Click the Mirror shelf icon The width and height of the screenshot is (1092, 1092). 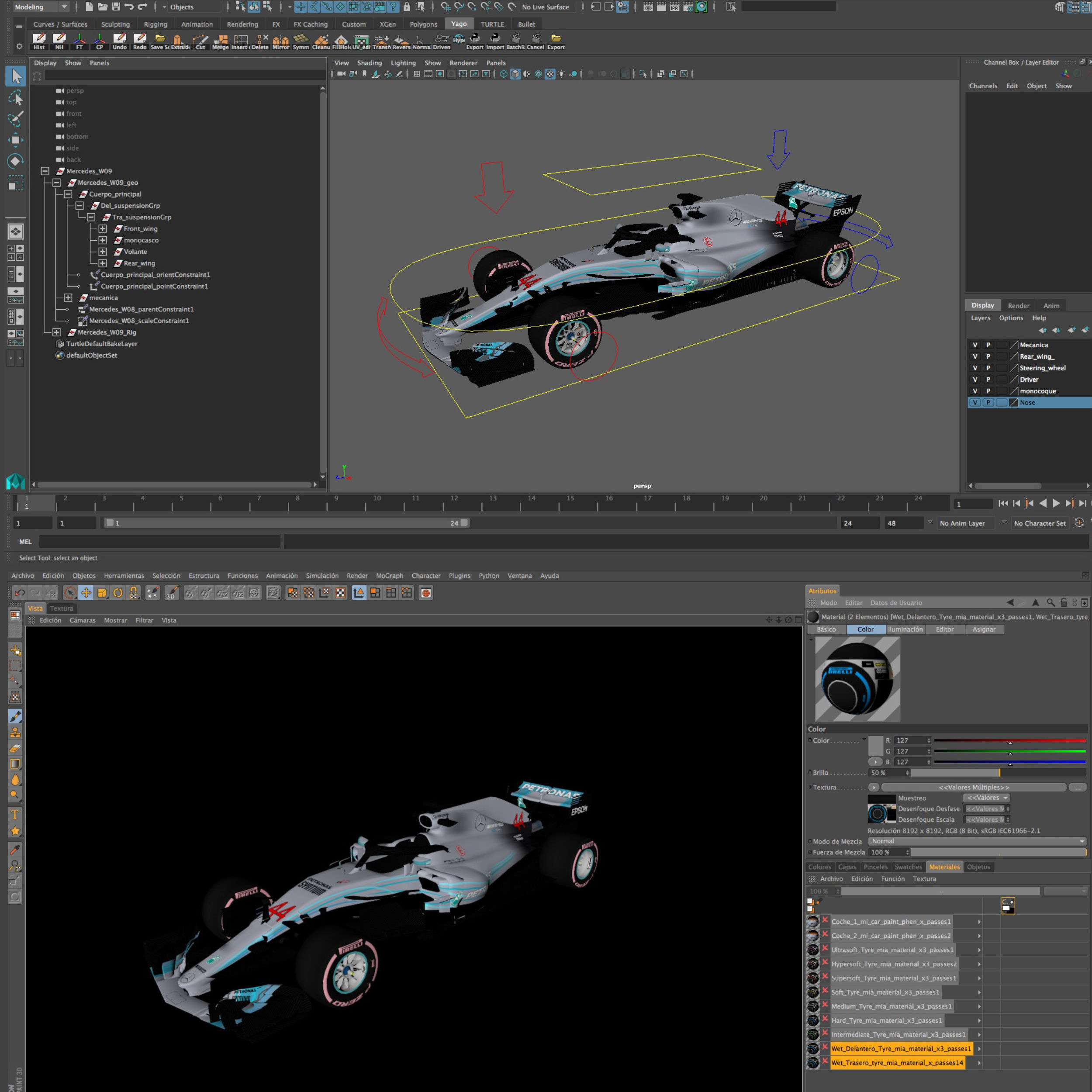coord(280,41)
